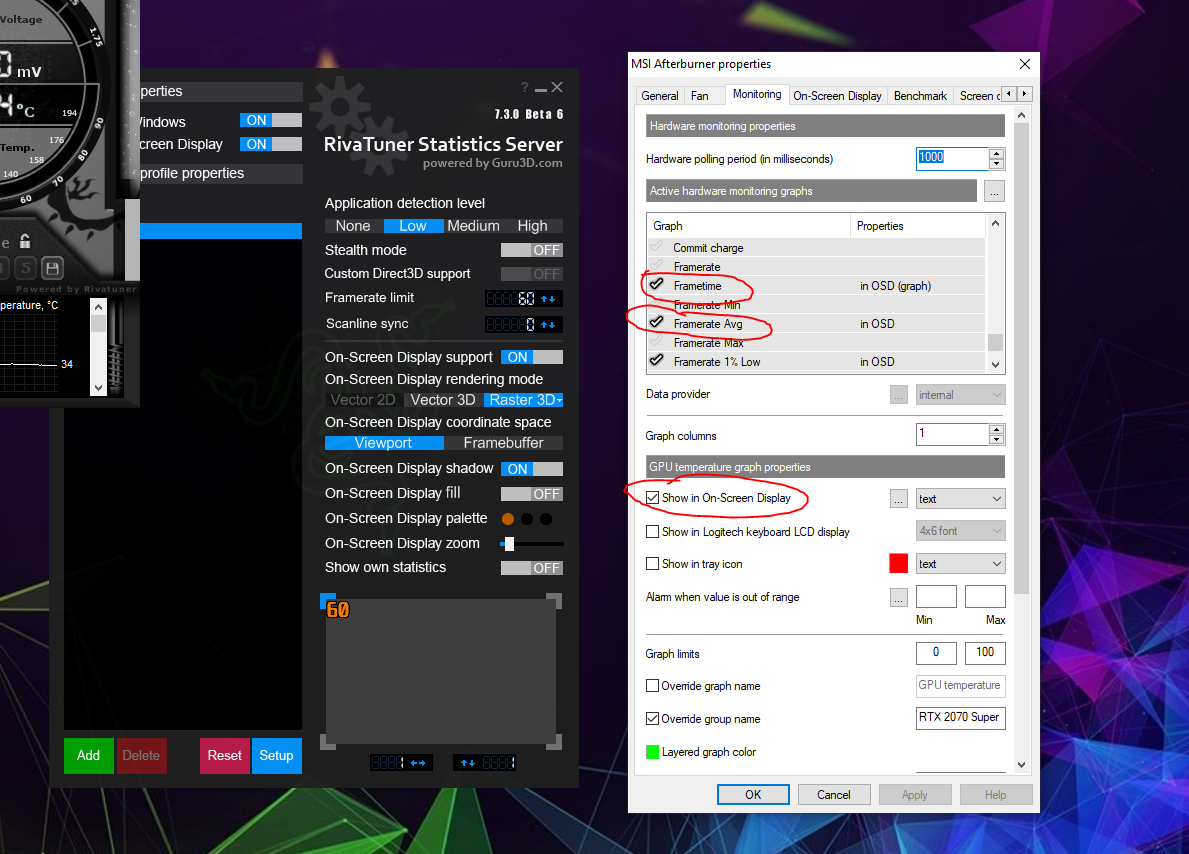Open the Data provider internal dropdown
This screenshot has width=1189, height=854.
click(961, 395)
